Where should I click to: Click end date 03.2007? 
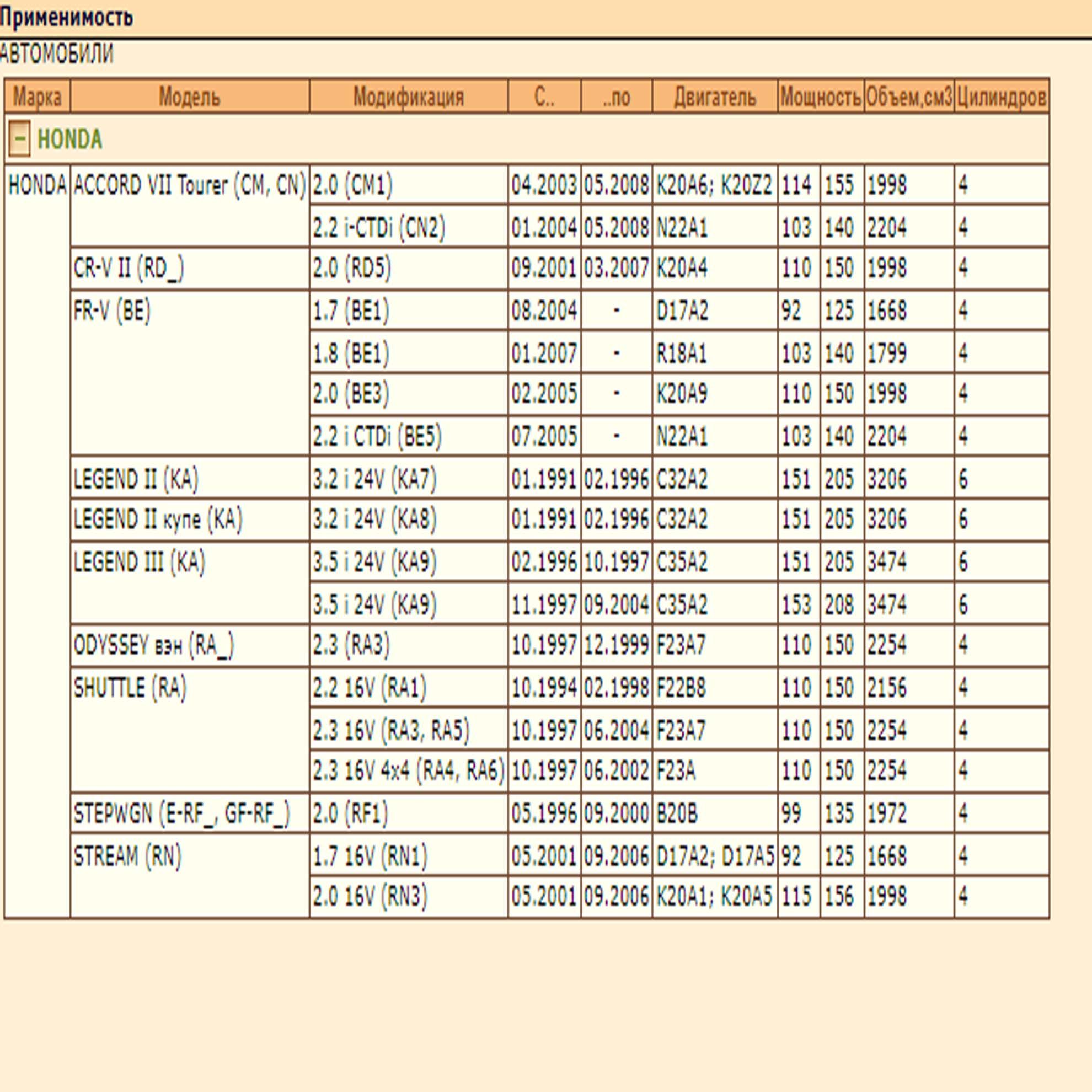coord(616,268)
